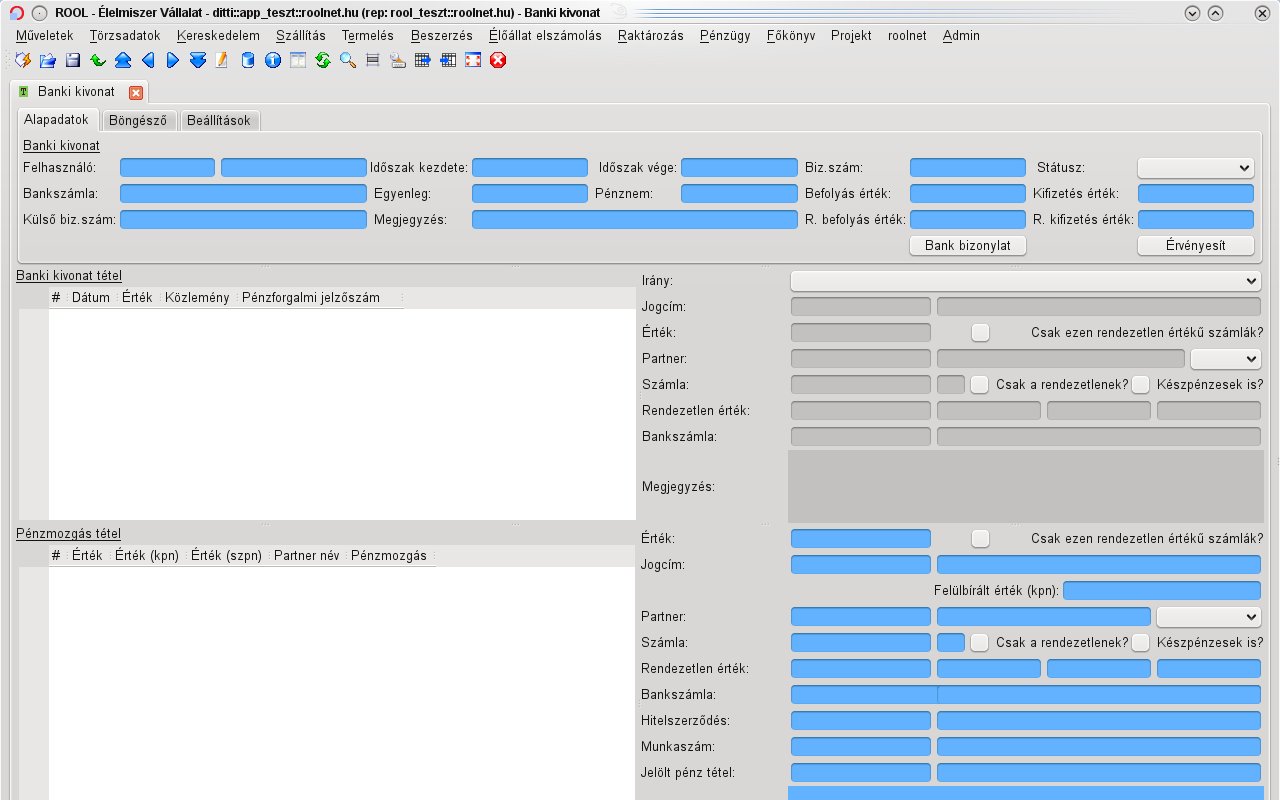The height and width of the screenshot is (800, 1280).
Task: Close the Banki kivonat tab
Action: point(136,92)
